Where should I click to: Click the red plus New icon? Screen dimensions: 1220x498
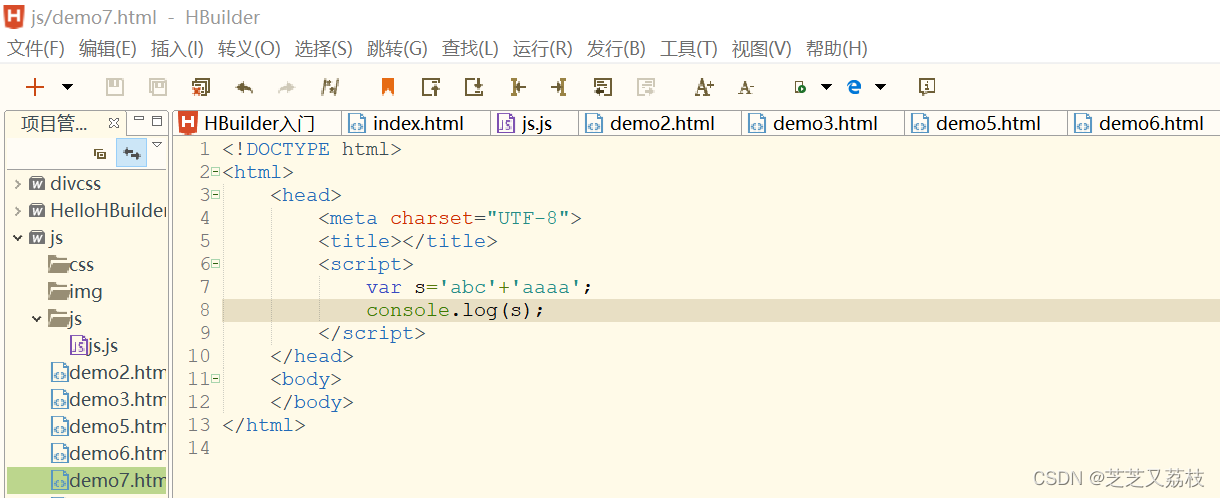(x=35, y=87)
